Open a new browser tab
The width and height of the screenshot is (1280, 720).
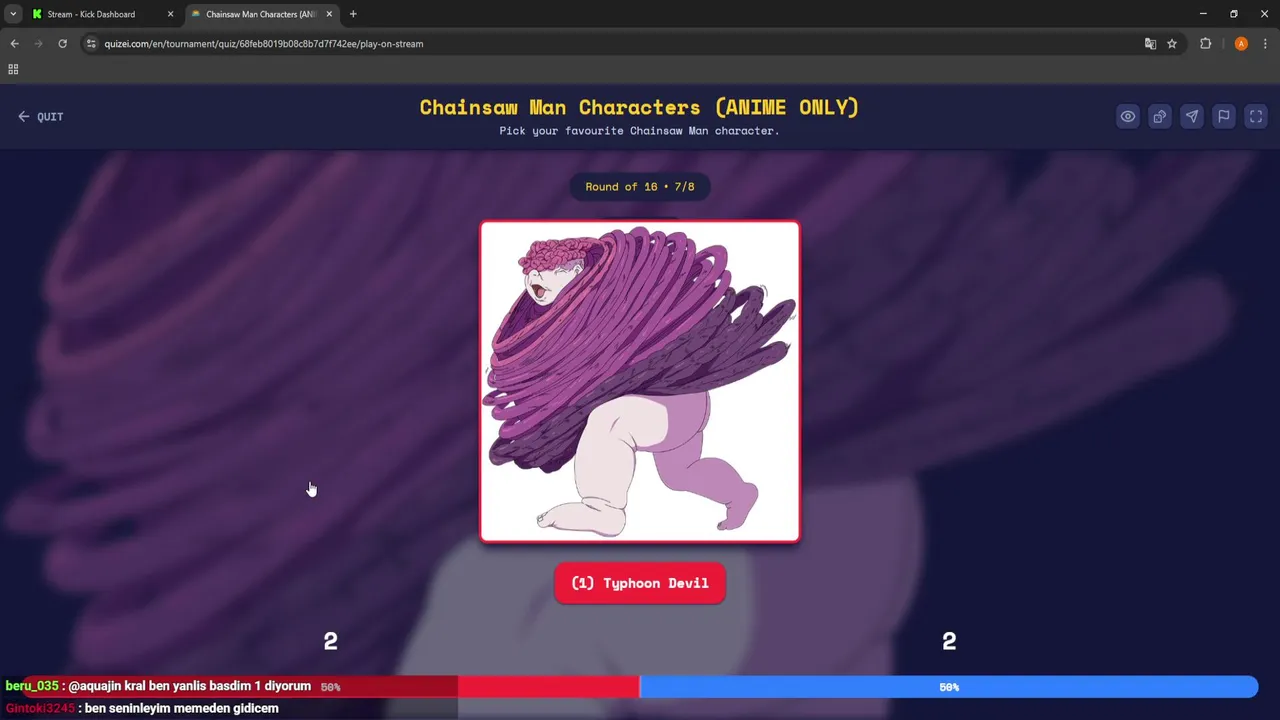pos(353,14)
